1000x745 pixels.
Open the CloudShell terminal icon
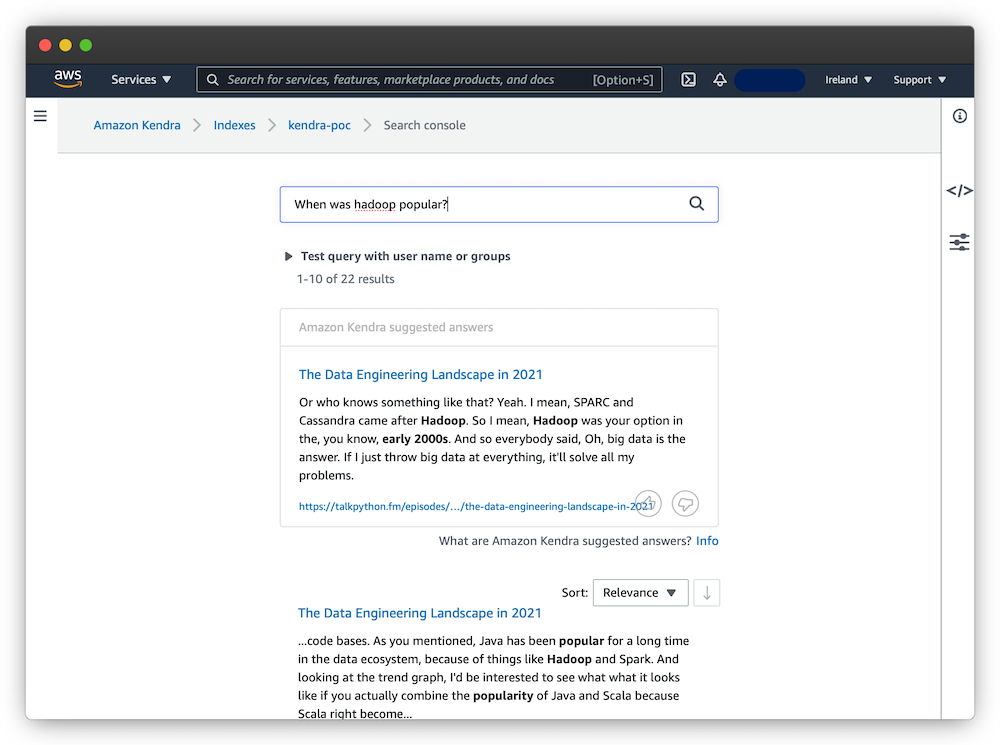(x=688, y=80)
